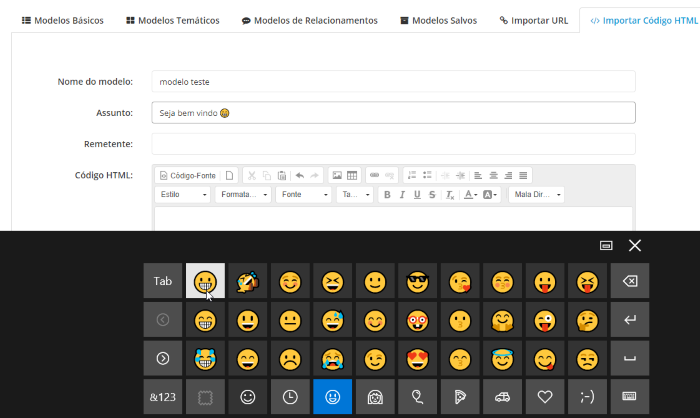Close the touch keyboard
The height and width of the screenshot is (418, 700).
(x=635, y=246)
